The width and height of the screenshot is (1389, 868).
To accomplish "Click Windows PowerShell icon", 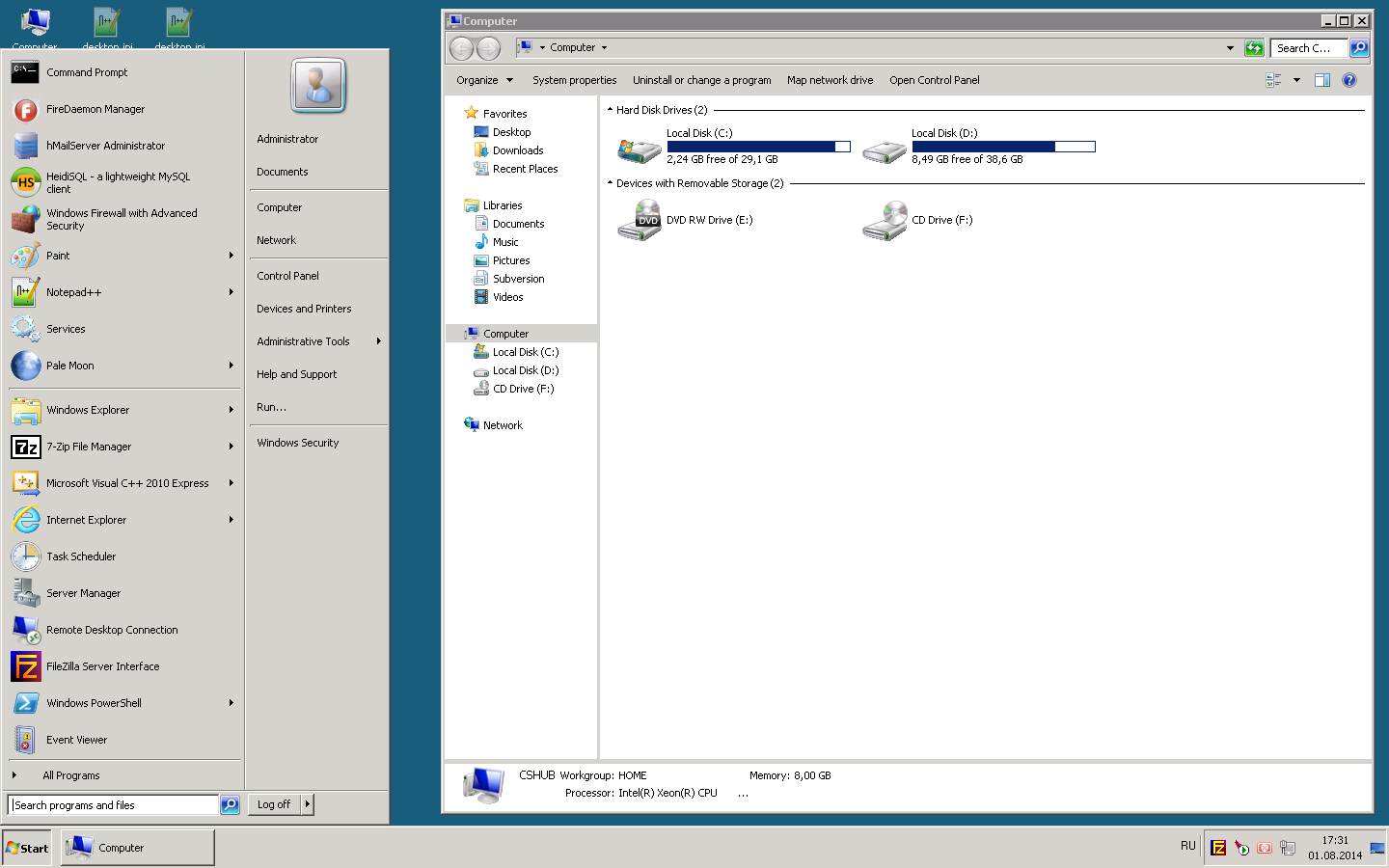I will point(25,703).
